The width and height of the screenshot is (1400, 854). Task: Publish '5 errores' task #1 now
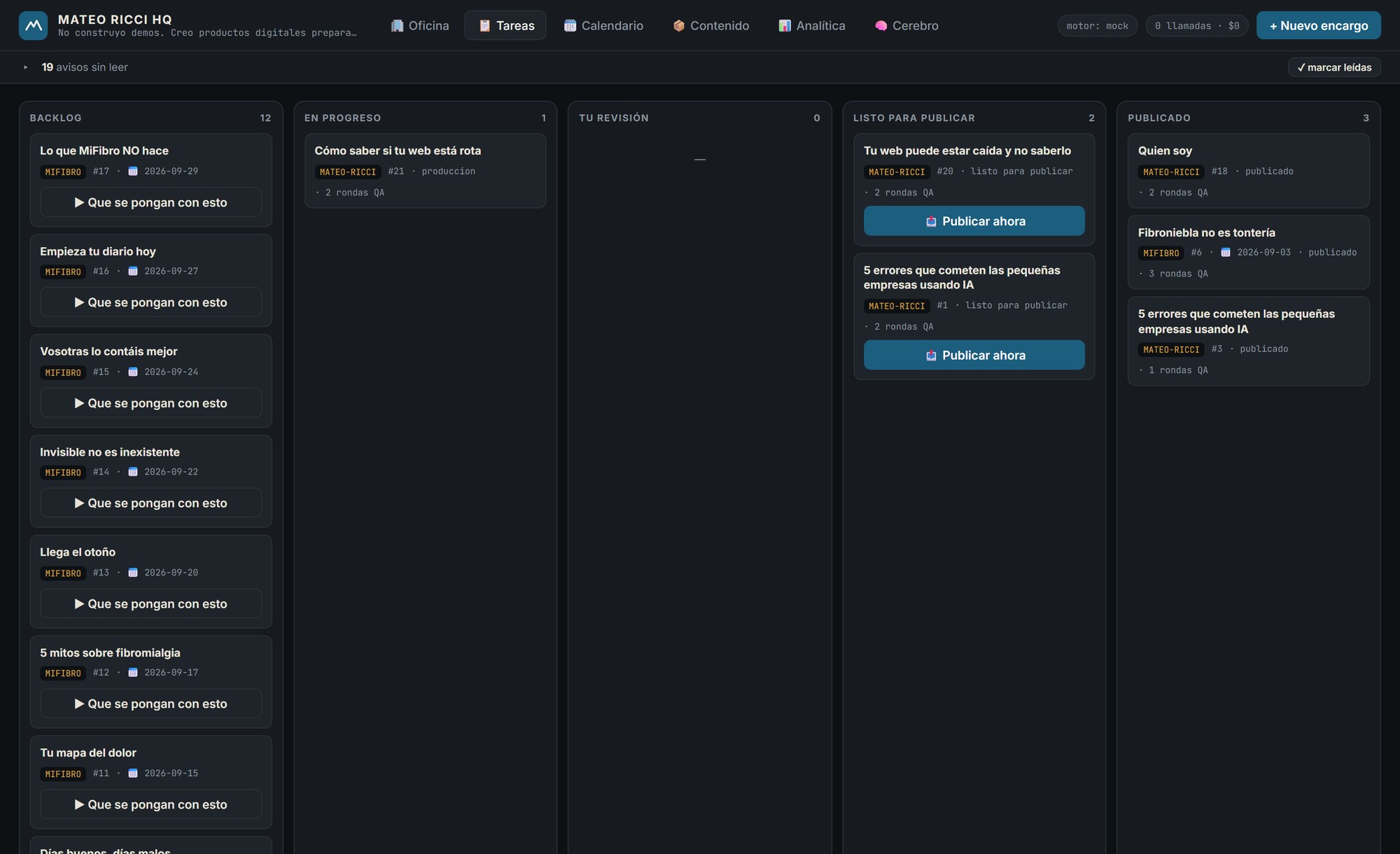click(974, 356)
